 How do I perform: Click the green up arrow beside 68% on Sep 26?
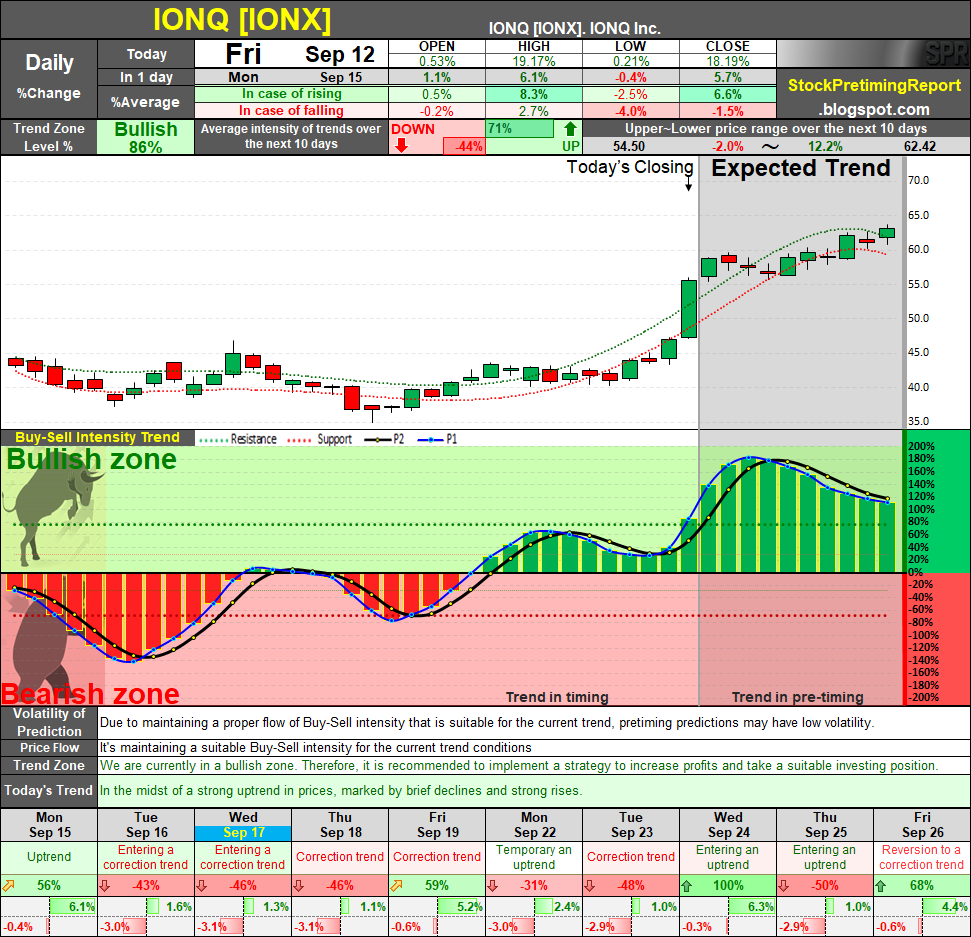(x=881, y=886)
